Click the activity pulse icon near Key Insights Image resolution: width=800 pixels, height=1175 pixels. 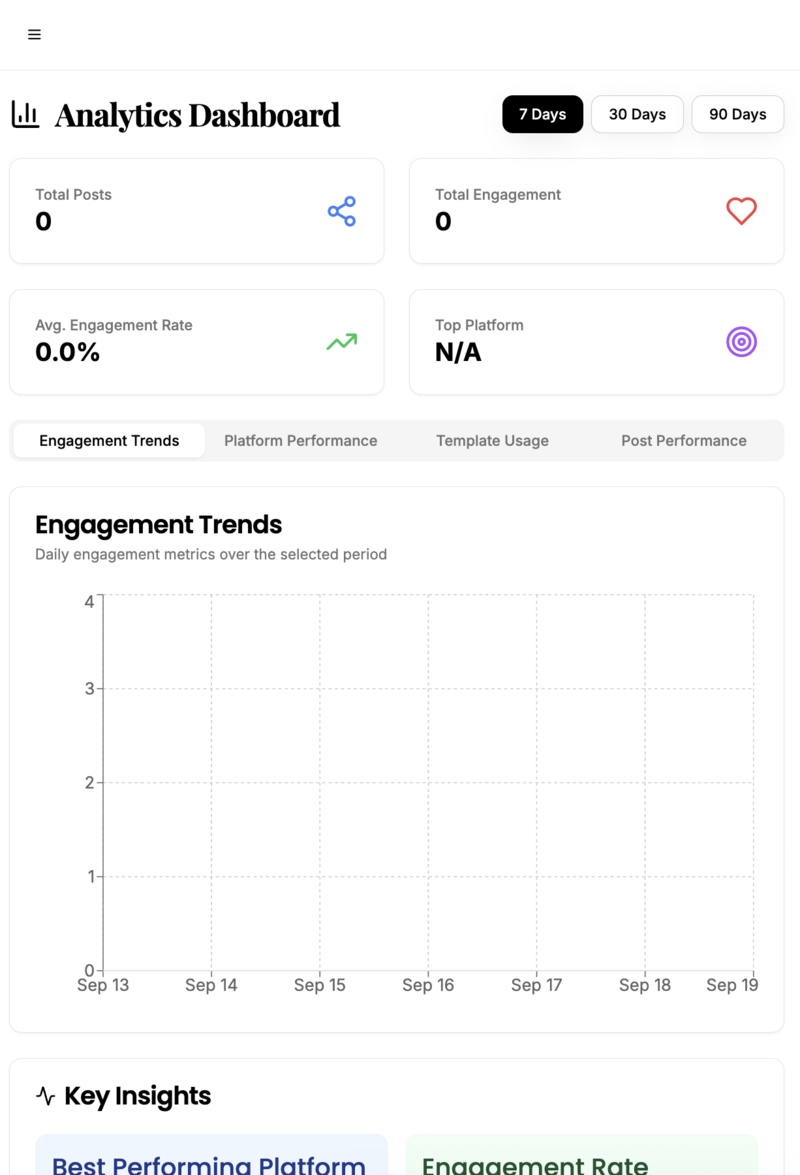click(x=46, y=1096)
